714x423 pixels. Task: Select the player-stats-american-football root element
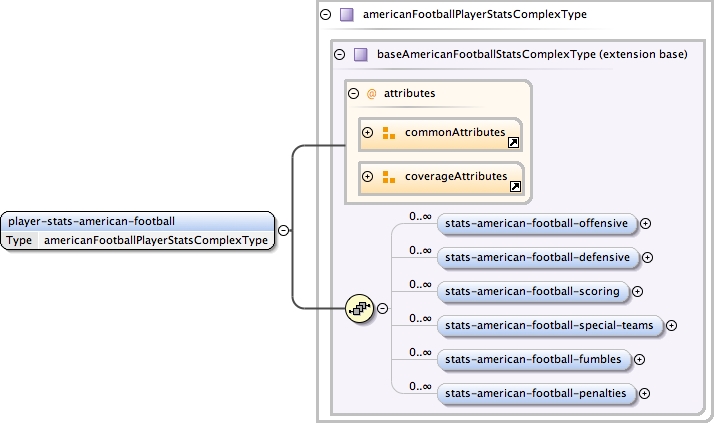coord(138,221)
